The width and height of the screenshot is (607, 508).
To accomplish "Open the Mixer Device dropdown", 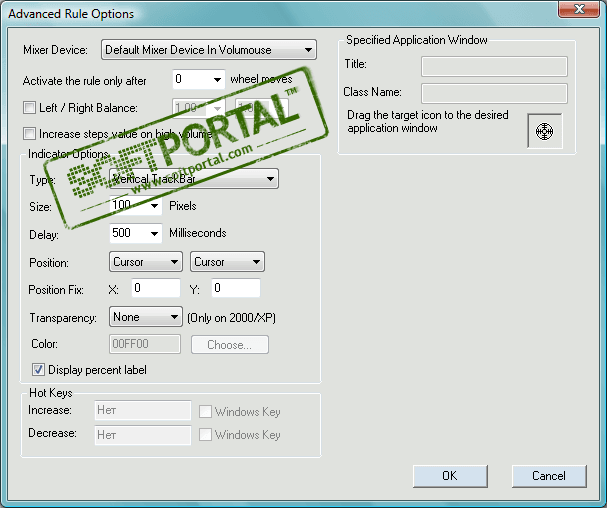I will (x=209, y=50).
